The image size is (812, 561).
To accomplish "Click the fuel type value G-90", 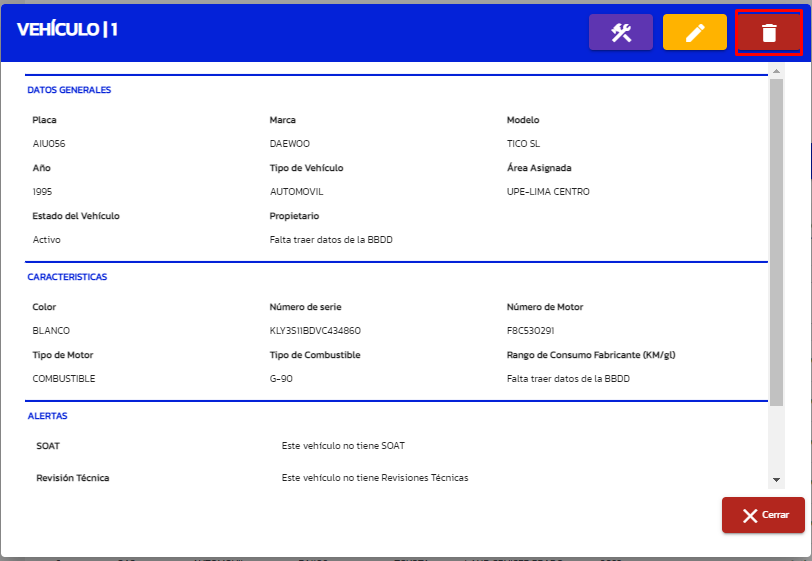I will pos(281,379).
